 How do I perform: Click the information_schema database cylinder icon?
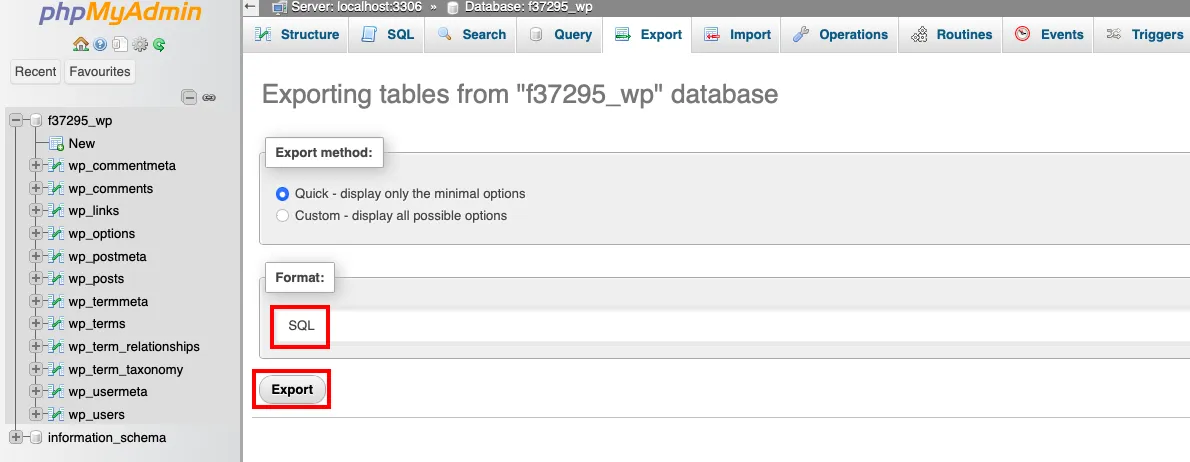coord(35,437)
